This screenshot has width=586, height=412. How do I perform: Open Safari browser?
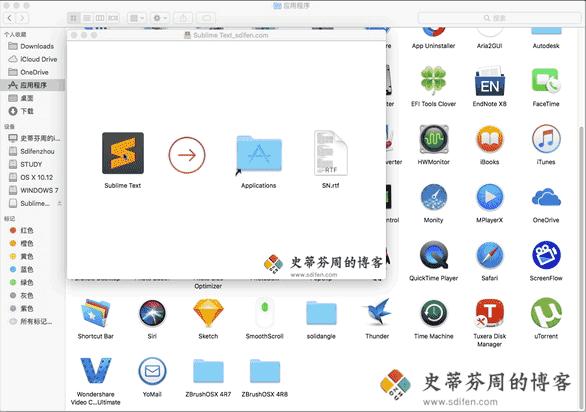click(x=490, y=255)
